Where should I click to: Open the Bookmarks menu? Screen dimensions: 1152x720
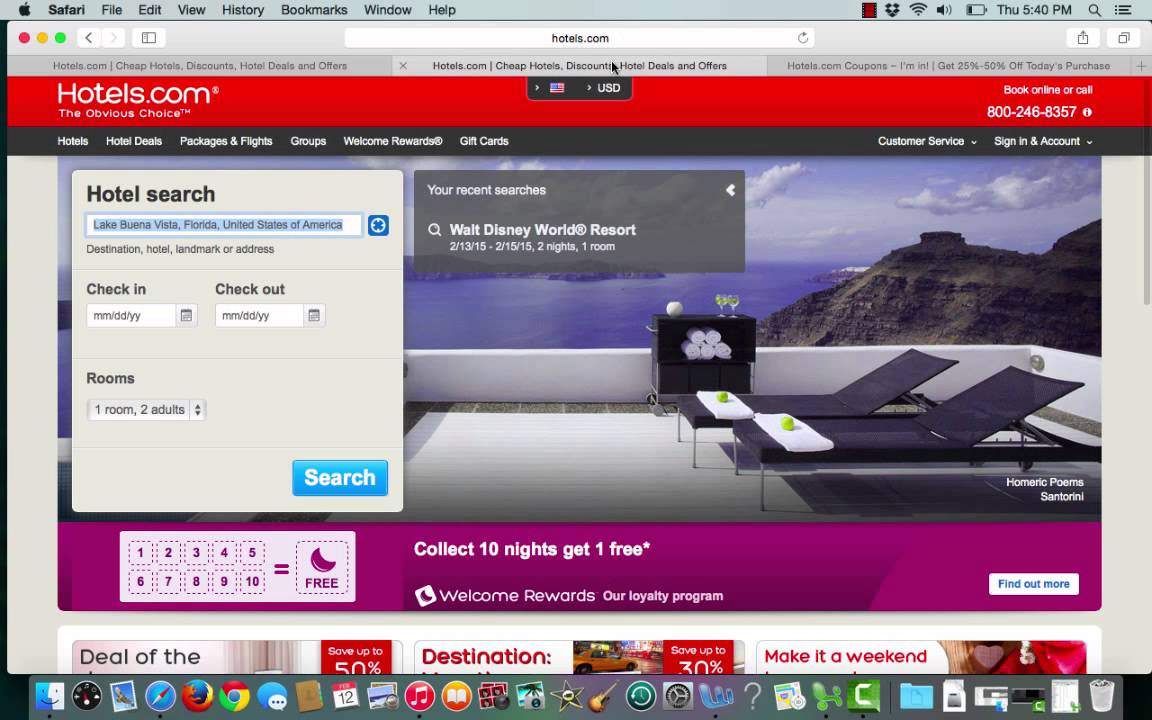[314, 10]
